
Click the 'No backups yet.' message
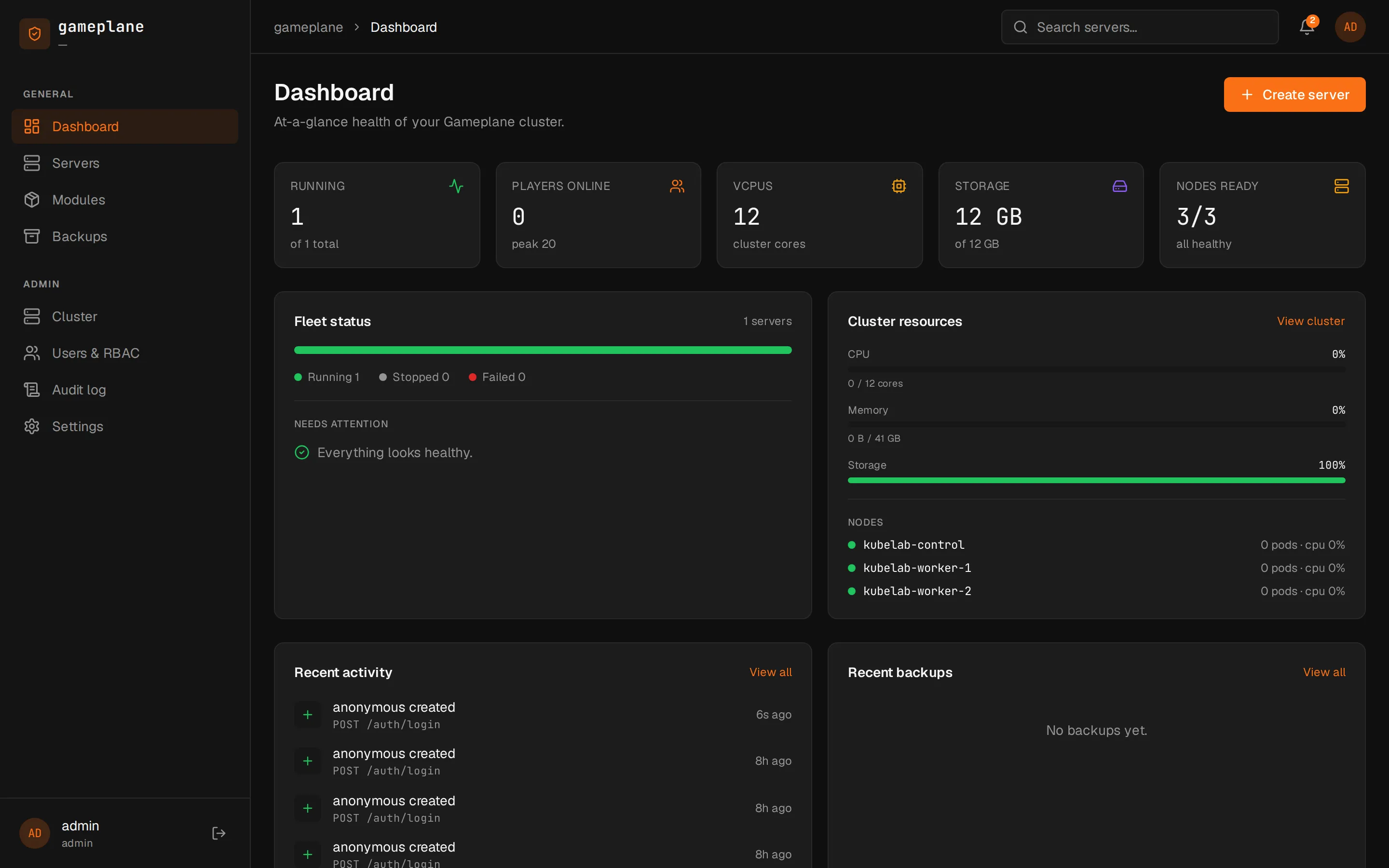tap(1096, 730)
